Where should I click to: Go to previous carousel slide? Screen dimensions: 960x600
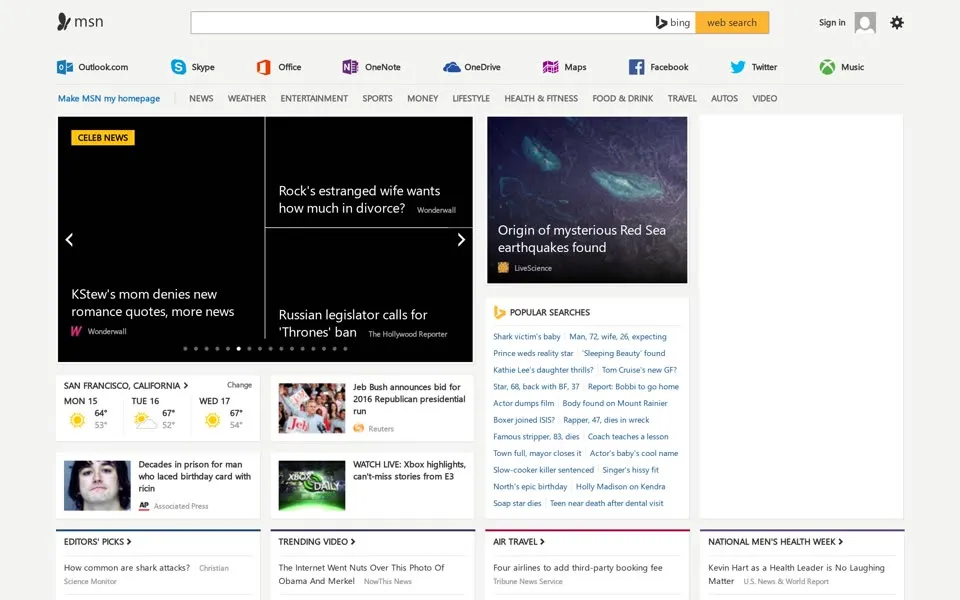point(69,239)
